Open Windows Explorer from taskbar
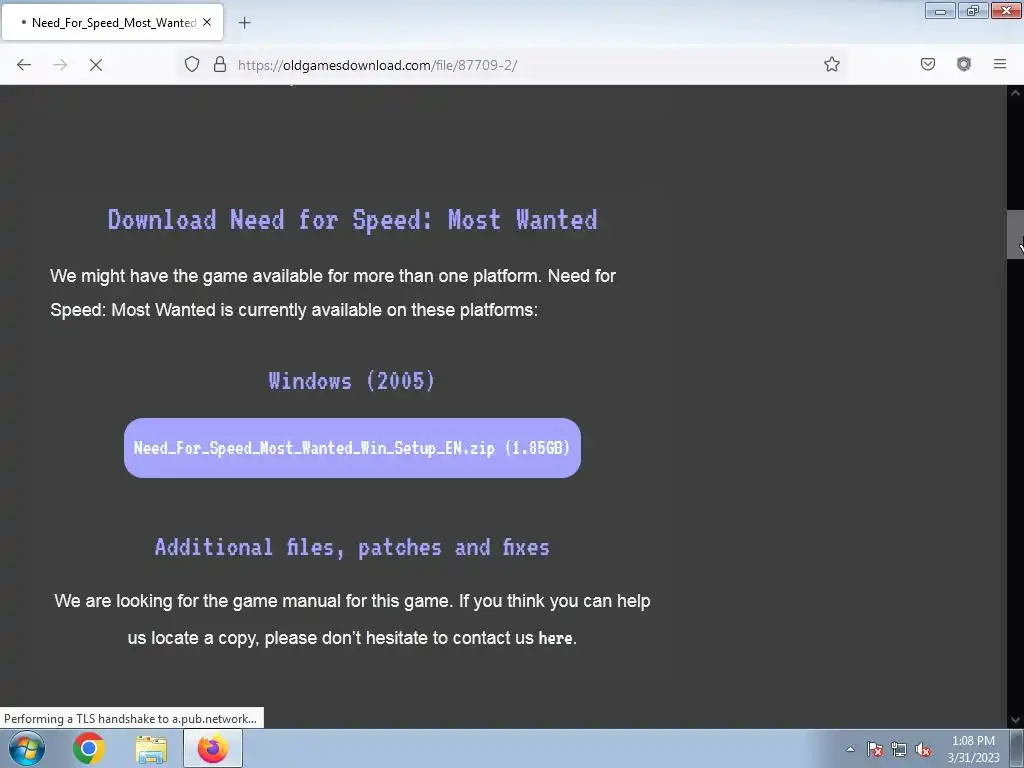 tap(151, 749)
